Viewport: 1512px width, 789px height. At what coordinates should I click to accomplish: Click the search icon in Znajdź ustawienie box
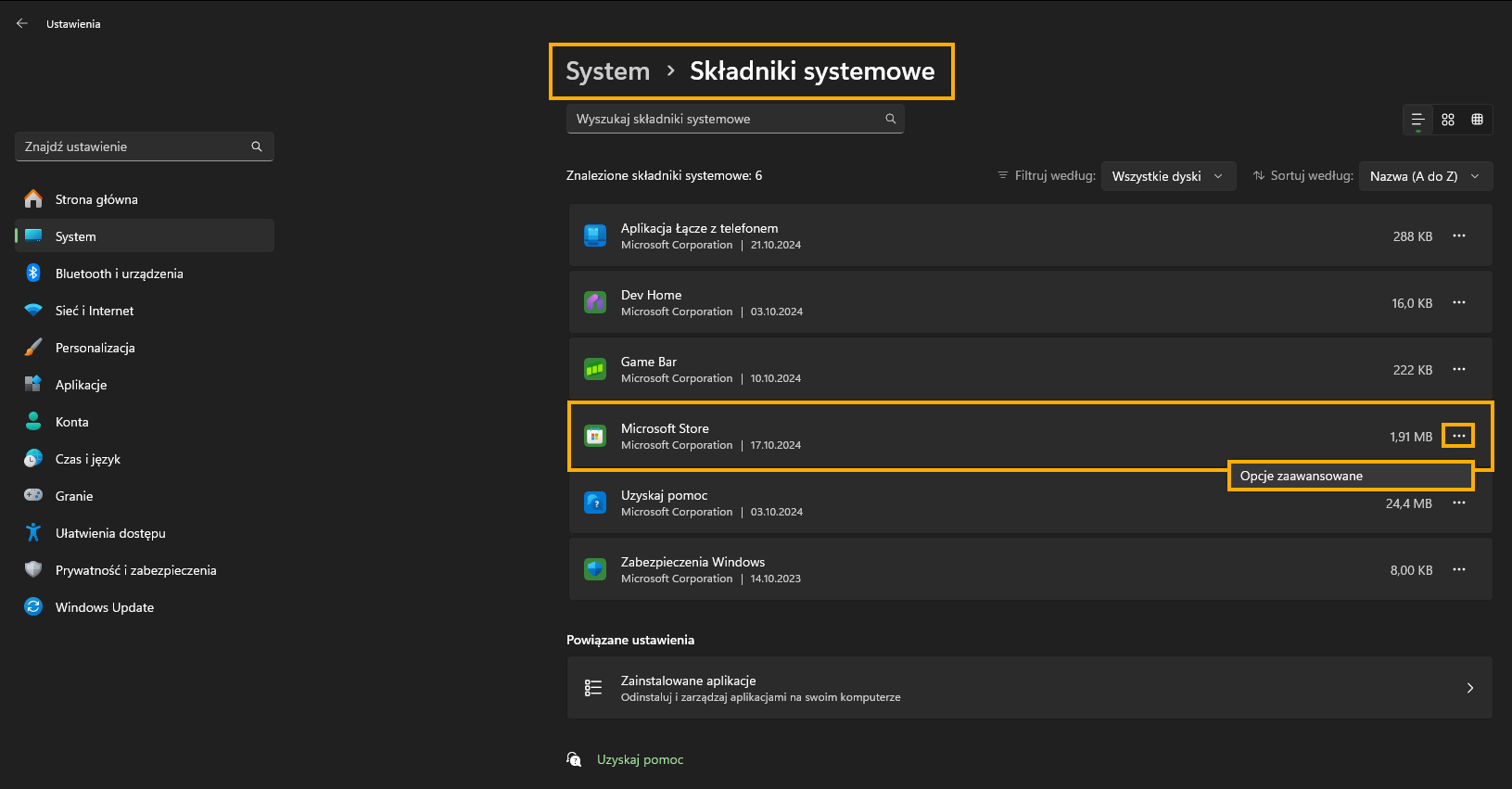(257, 146)
